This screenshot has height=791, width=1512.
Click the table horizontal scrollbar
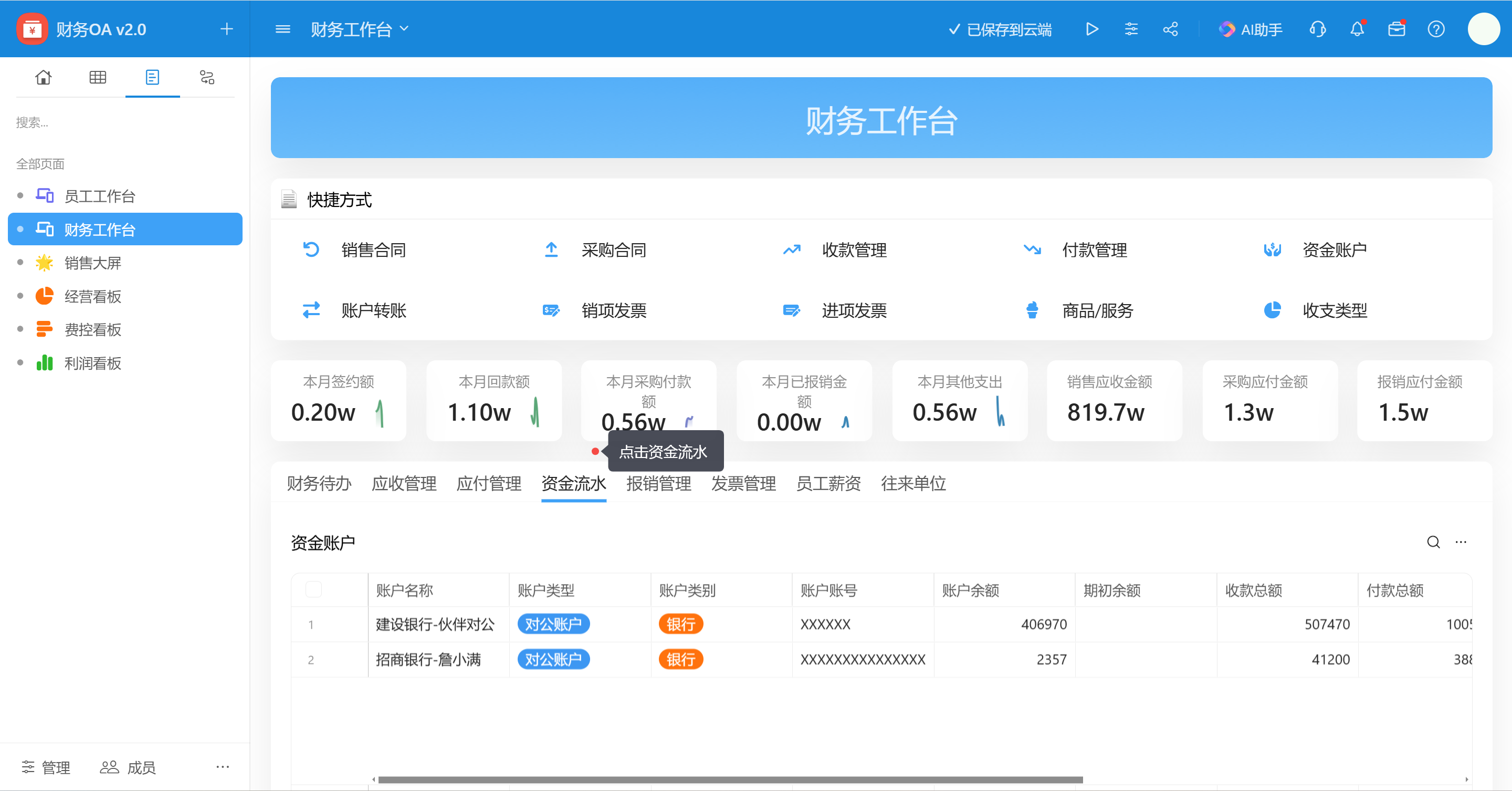[x=730, y=779]
